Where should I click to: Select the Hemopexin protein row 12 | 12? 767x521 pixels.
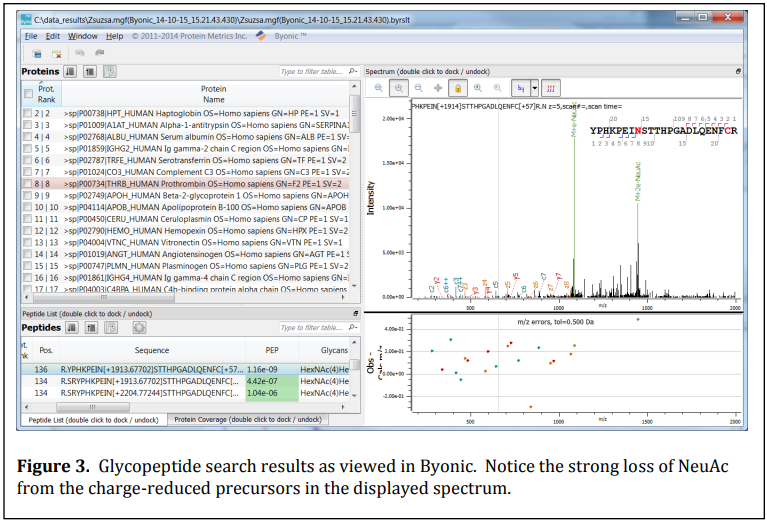pyautogui.click(x=186, y=231)
